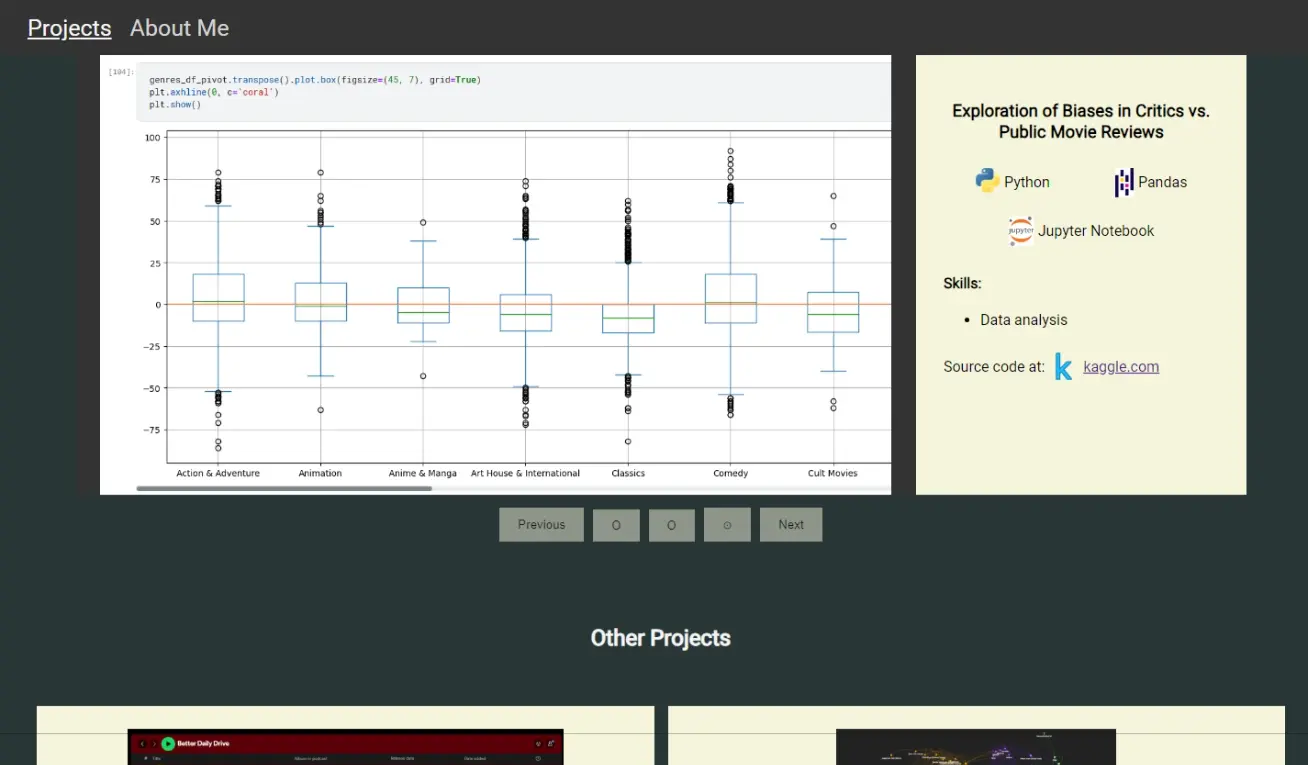1308x765 pixels.
Task: Click the 'Action & Adventure' axis label
Action: pos(218,473)
